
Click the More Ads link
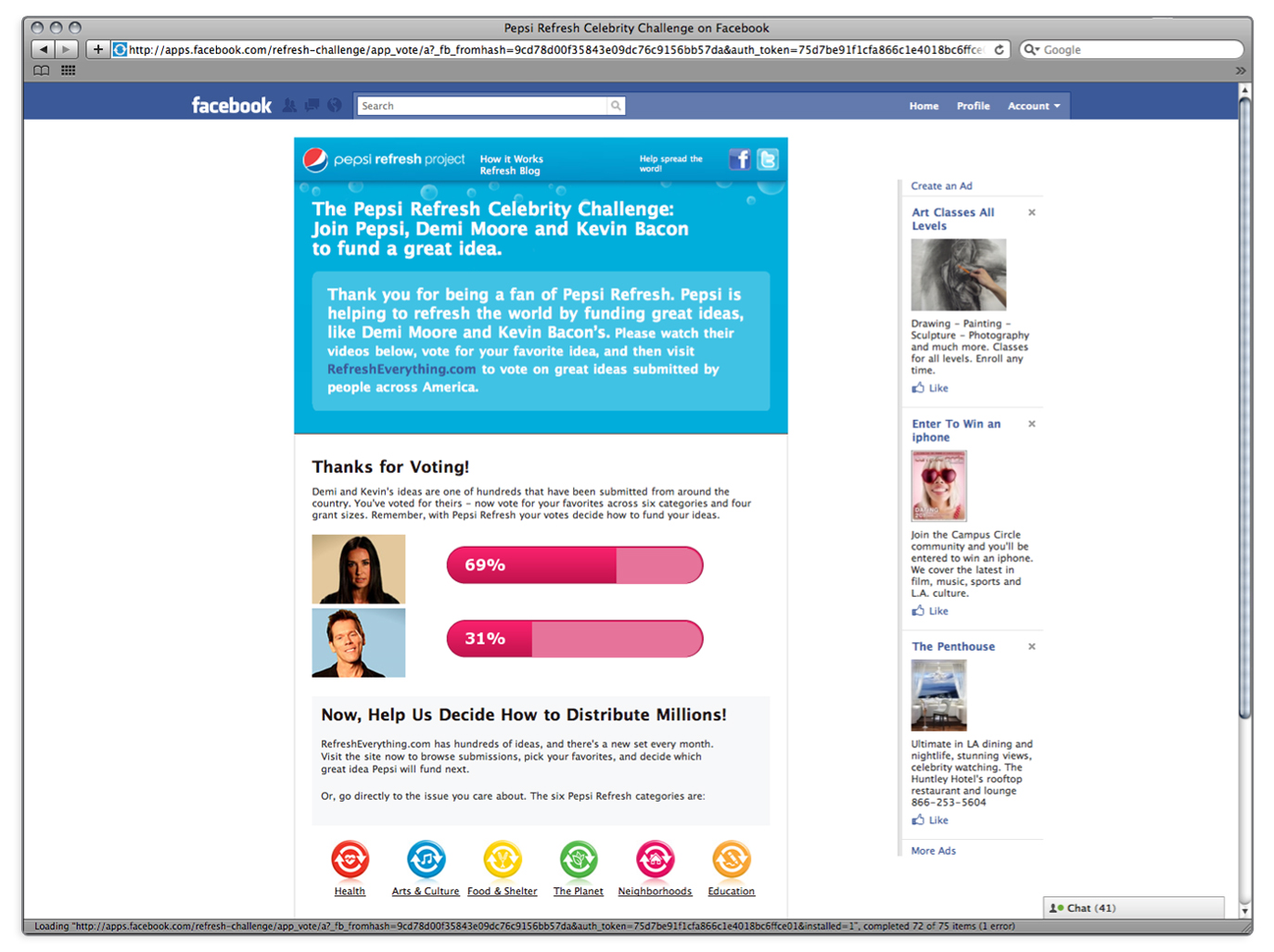tap(933, 850)
